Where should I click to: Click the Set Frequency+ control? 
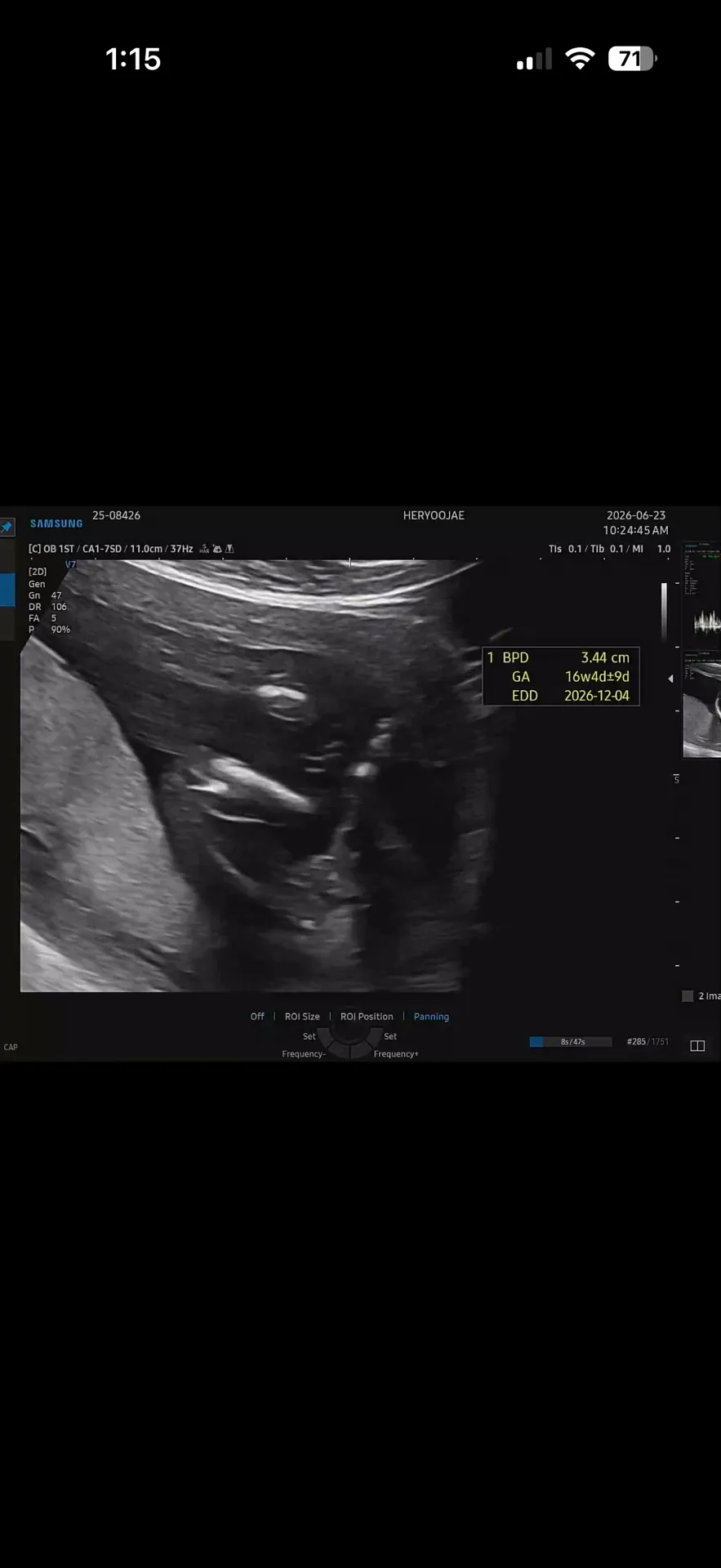click(x=396, y=1045)
